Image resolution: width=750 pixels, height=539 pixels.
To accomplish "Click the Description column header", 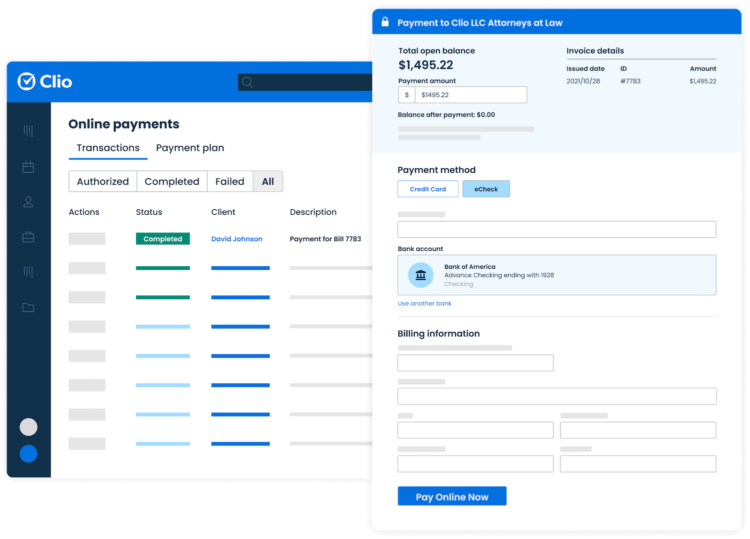I will coord(313,212).
